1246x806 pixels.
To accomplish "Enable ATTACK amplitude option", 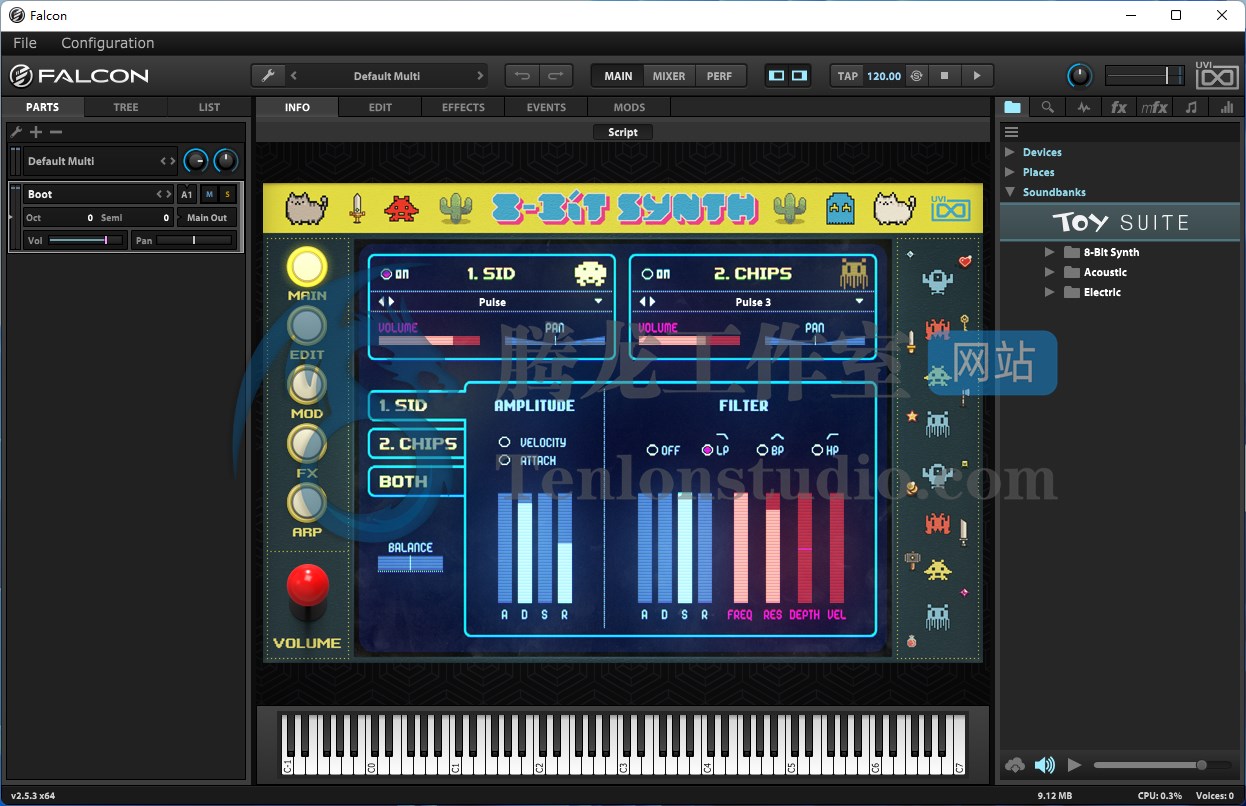I will (504, 460).
